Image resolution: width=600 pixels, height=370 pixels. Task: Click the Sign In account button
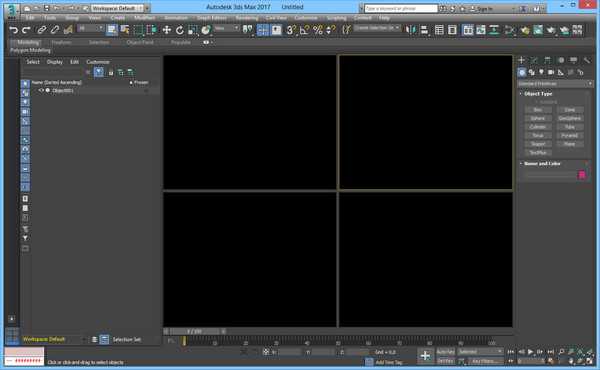482,8
